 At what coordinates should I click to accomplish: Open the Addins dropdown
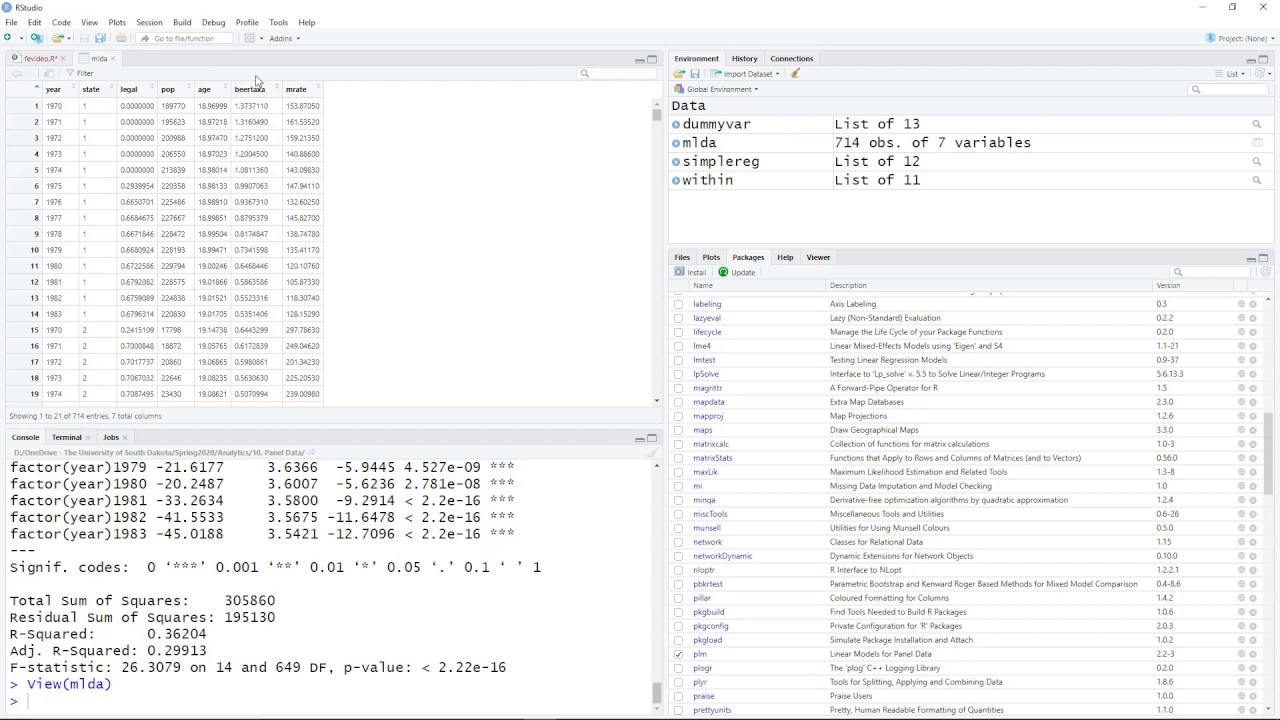(285, 38)
